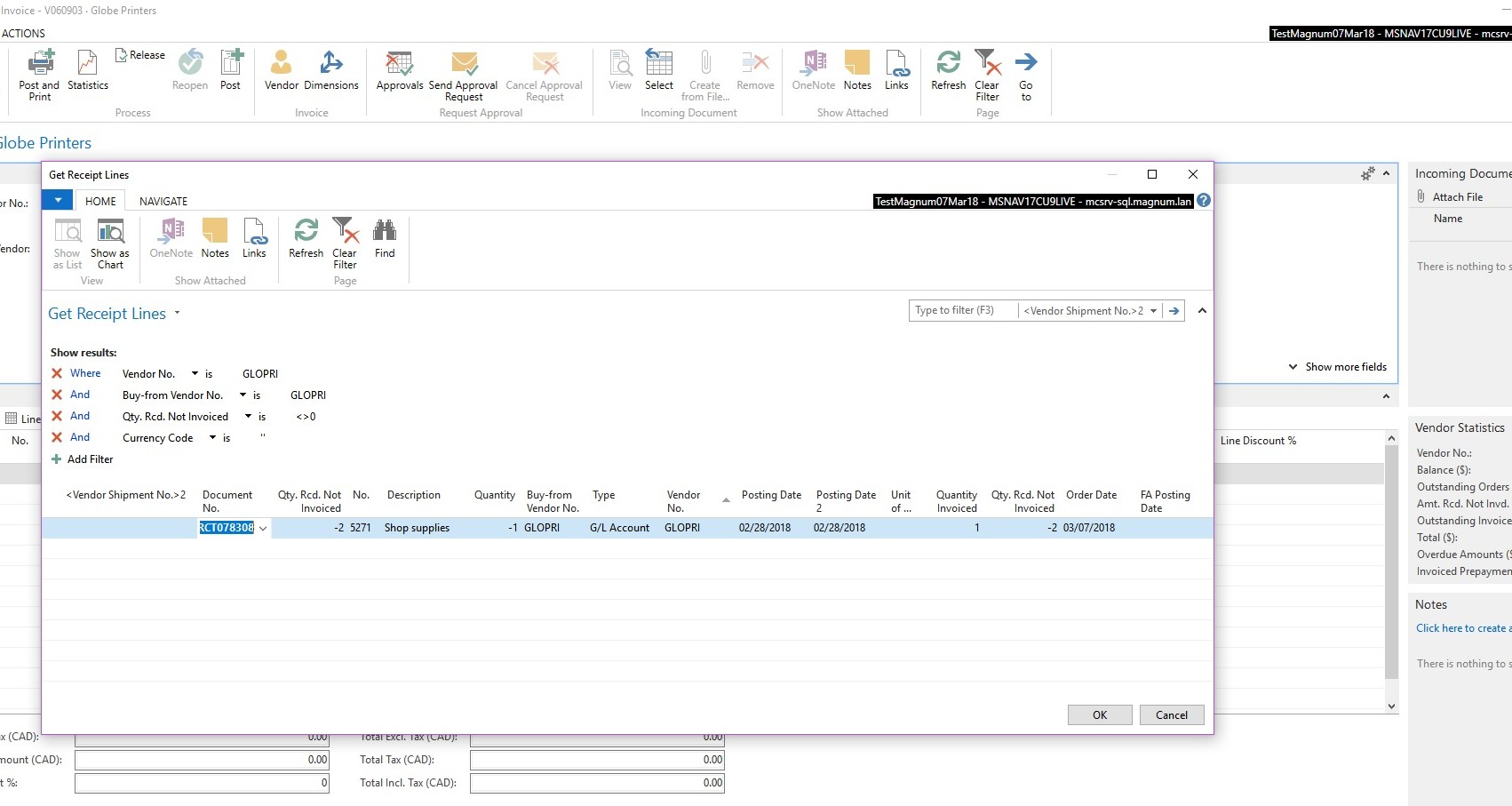Switch to the NAVIGATE tab
The width and height of the screenshot is (1512, 806).
point(163,201)
